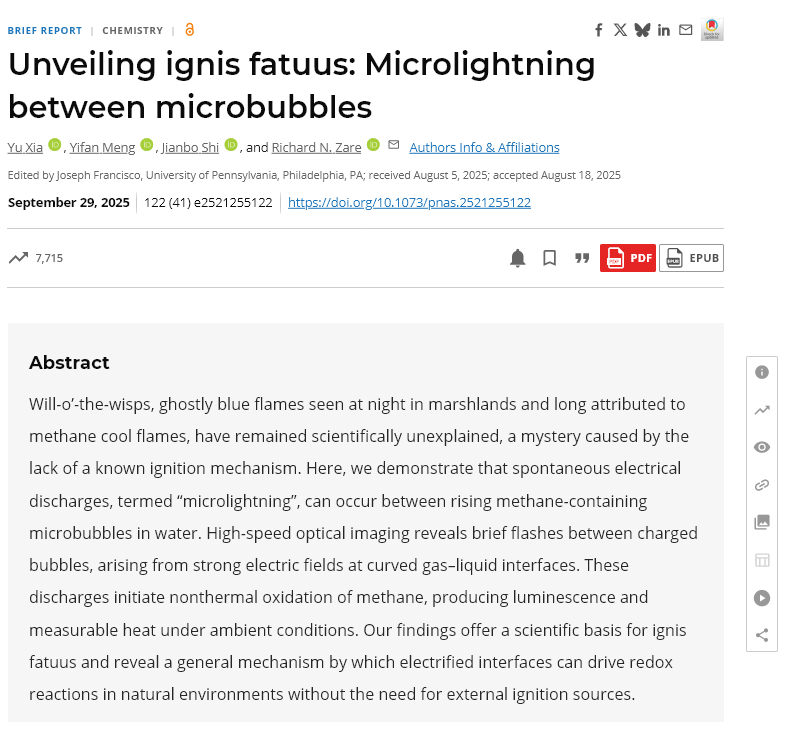The image size is (800, 735).
Task: Open Richard N. Zare's author link
Action: 316,147
